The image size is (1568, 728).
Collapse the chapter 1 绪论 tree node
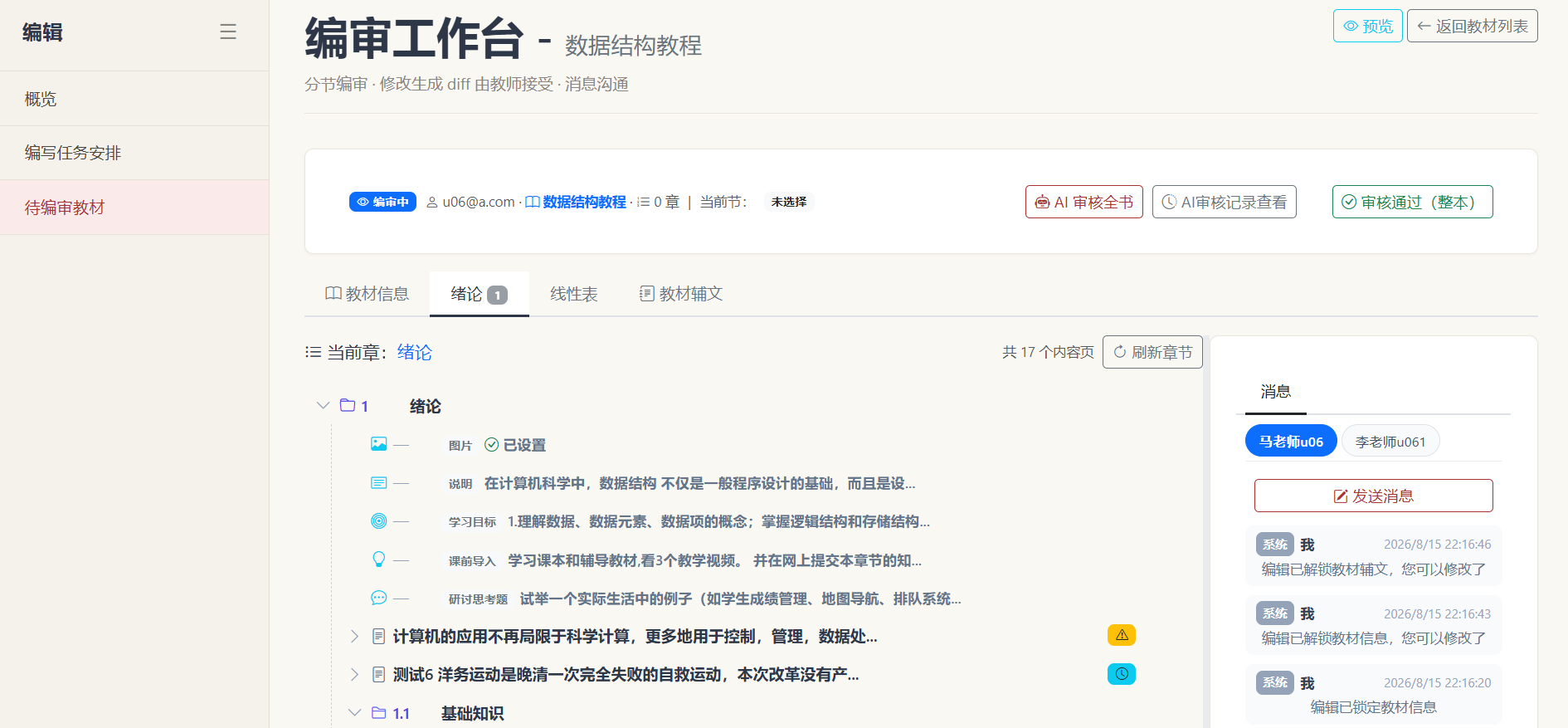(323, 405)
